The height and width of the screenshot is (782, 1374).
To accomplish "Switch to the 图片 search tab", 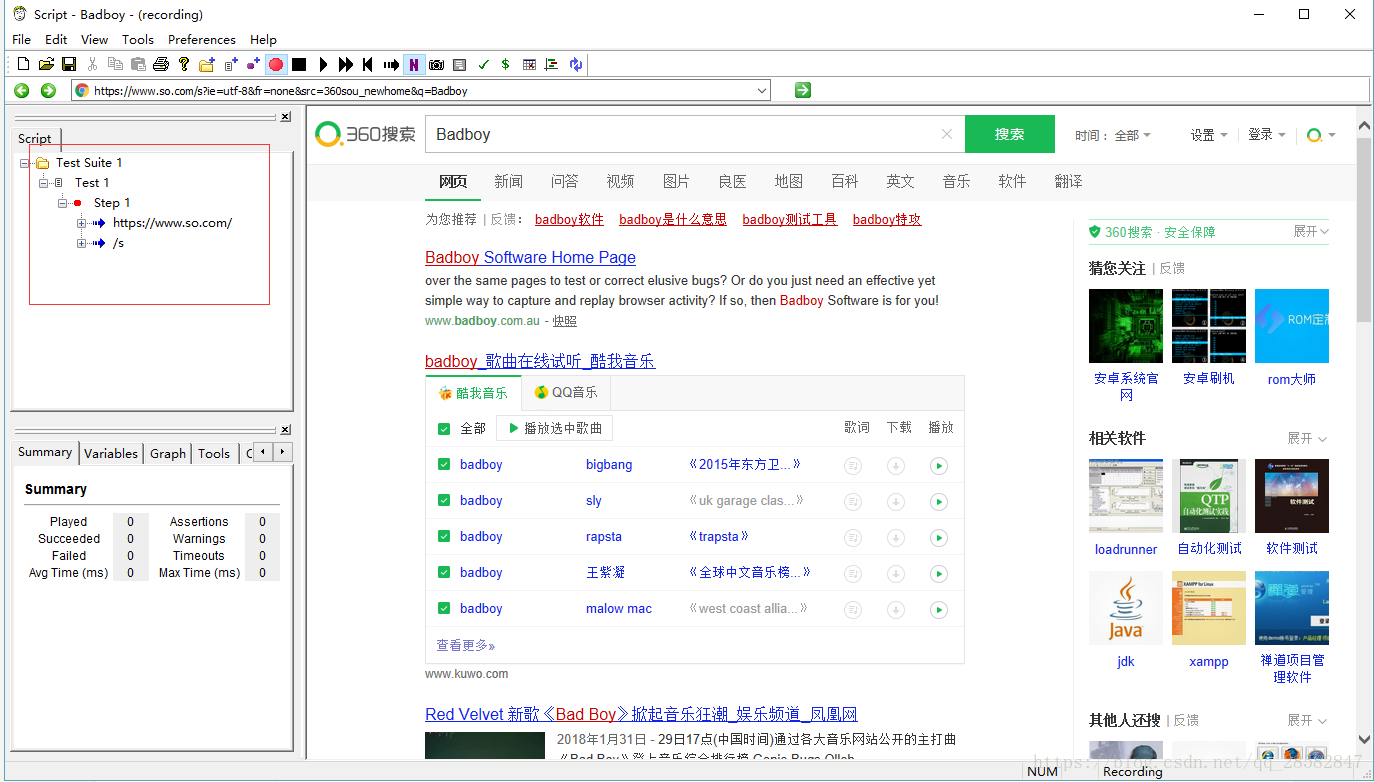I will point(676,181).
